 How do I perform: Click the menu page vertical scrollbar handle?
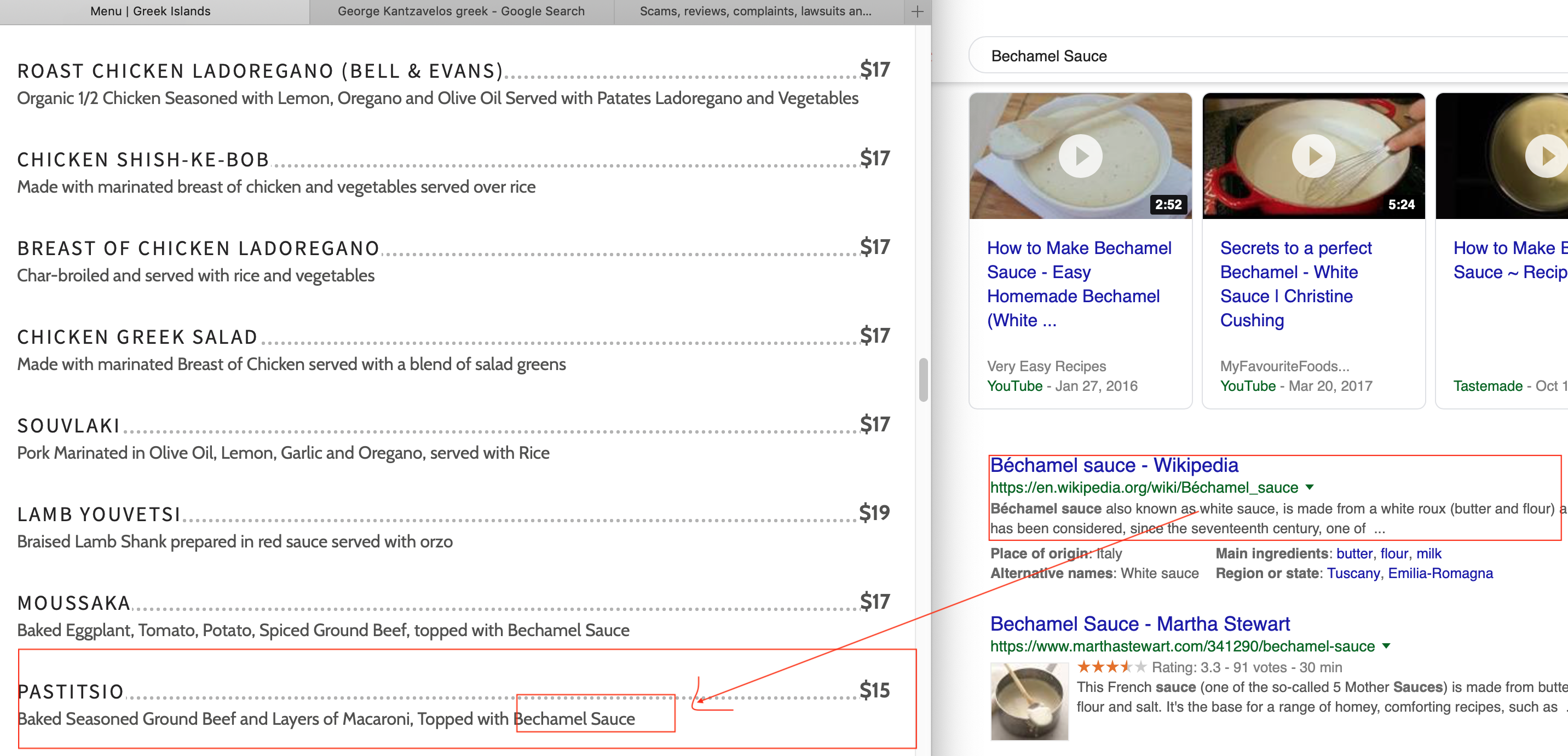924,380
